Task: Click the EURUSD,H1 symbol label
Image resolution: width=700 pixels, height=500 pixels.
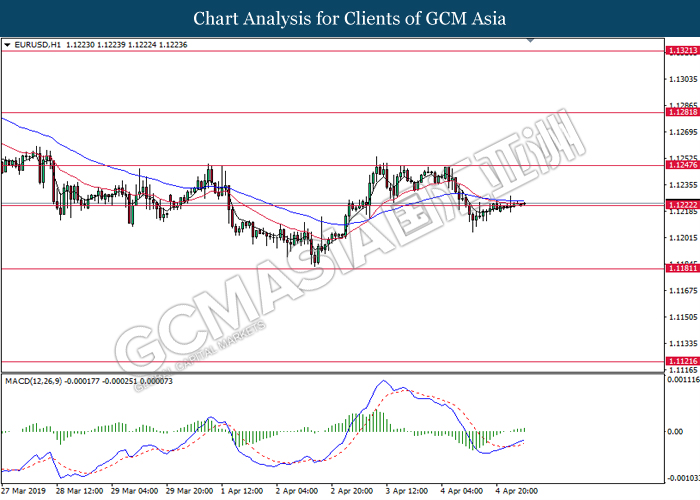Action: [x=37, y=45]
